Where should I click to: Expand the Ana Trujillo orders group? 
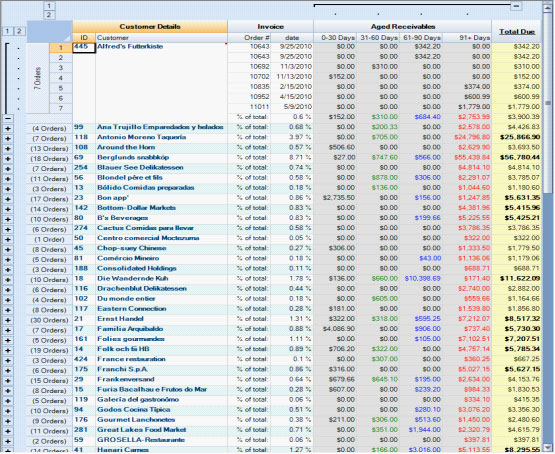point(7,129)
